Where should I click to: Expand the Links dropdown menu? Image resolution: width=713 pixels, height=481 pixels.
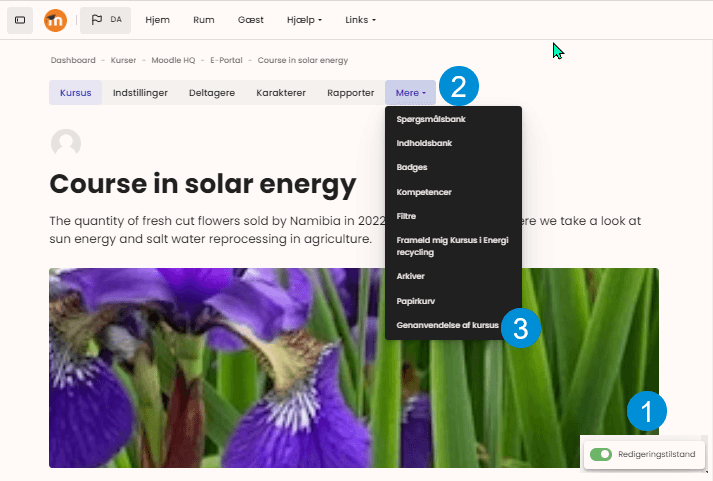[361, 20]
